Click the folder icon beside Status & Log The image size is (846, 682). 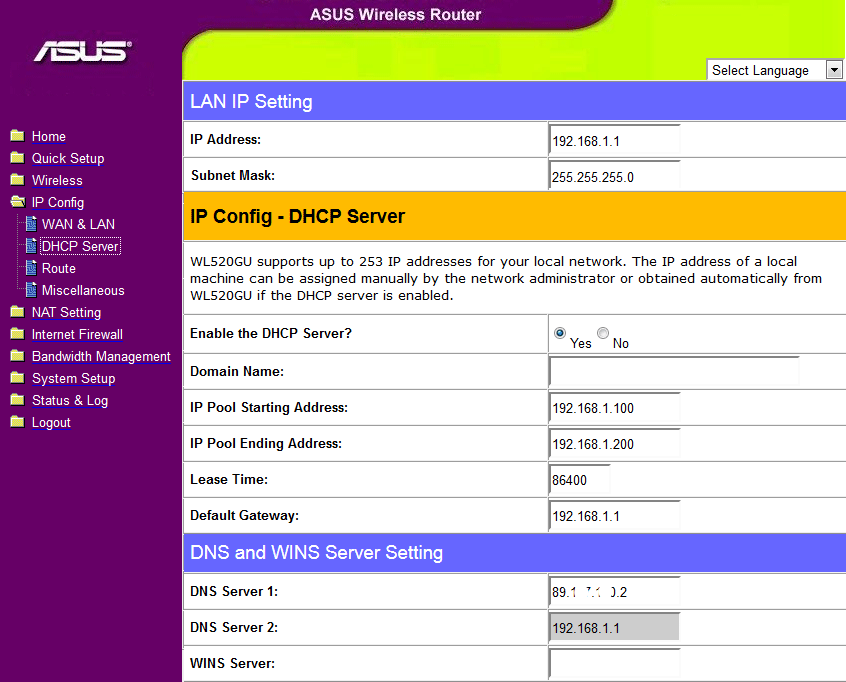[x=17, y=400]
